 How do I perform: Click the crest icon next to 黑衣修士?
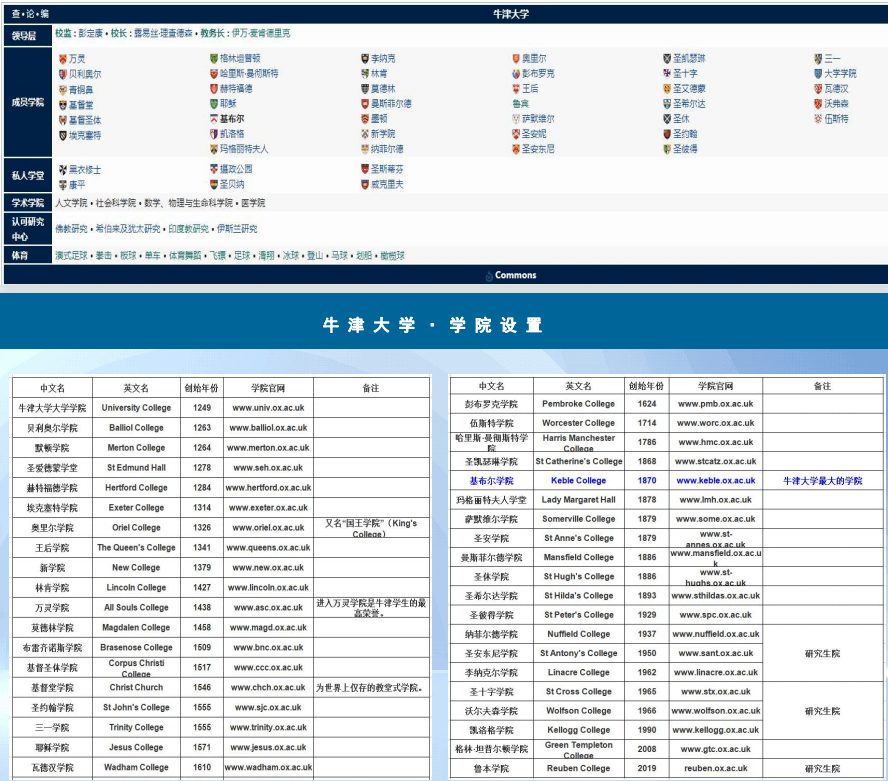coord(62,170)
